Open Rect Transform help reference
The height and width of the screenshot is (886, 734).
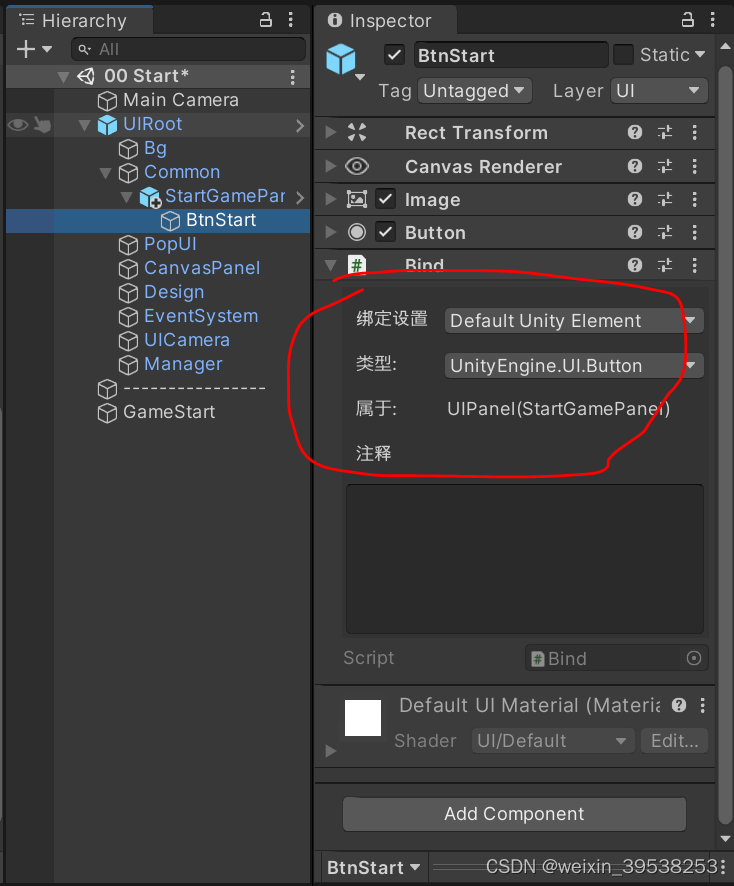tap(635, 132)
